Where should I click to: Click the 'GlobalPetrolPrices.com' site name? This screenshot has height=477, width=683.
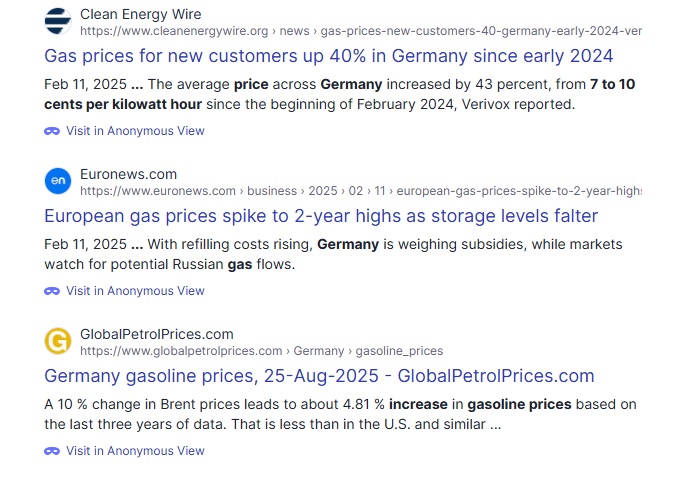156,335
